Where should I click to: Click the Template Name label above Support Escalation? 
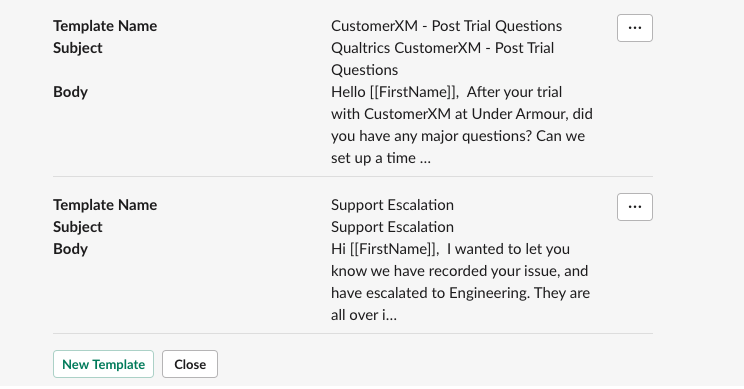(105, 205)
